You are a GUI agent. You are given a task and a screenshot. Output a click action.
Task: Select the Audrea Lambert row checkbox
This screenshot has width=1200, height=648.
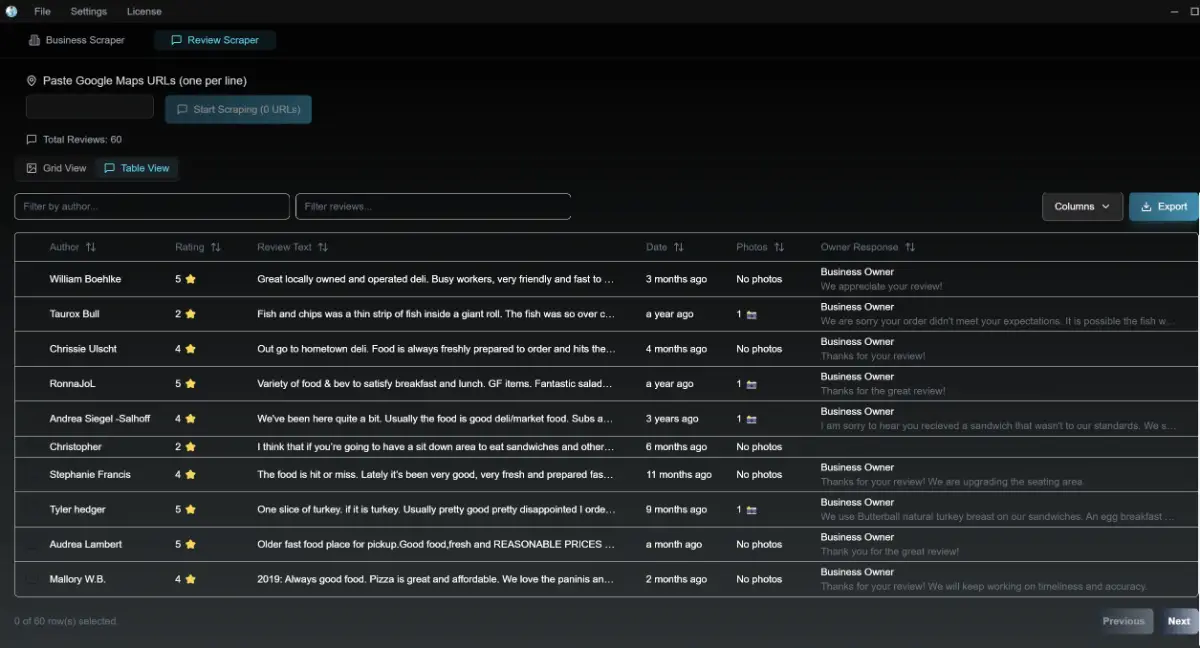click(x=32, y=545)
